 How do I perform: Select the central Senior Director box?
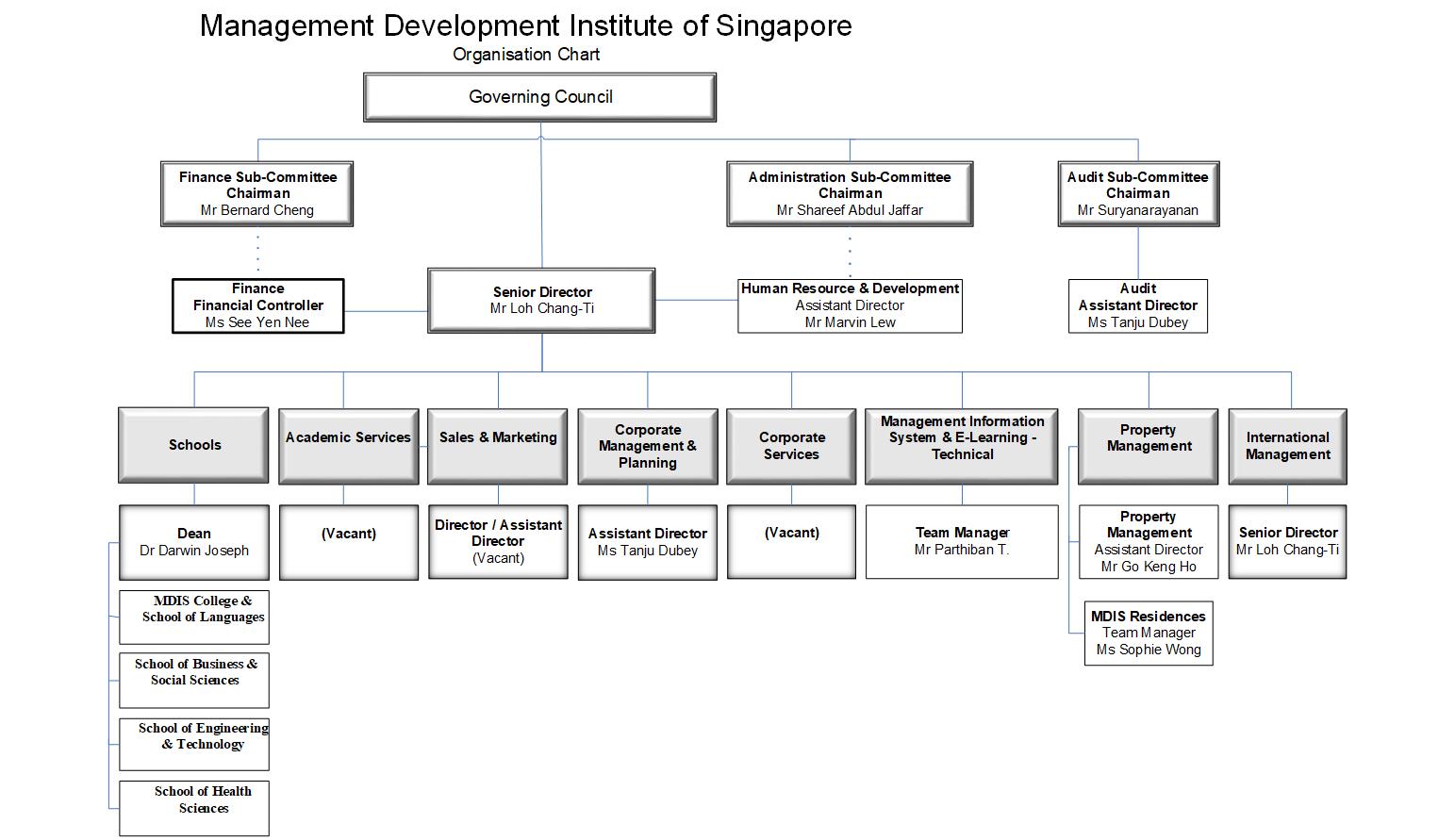[541, 301]
